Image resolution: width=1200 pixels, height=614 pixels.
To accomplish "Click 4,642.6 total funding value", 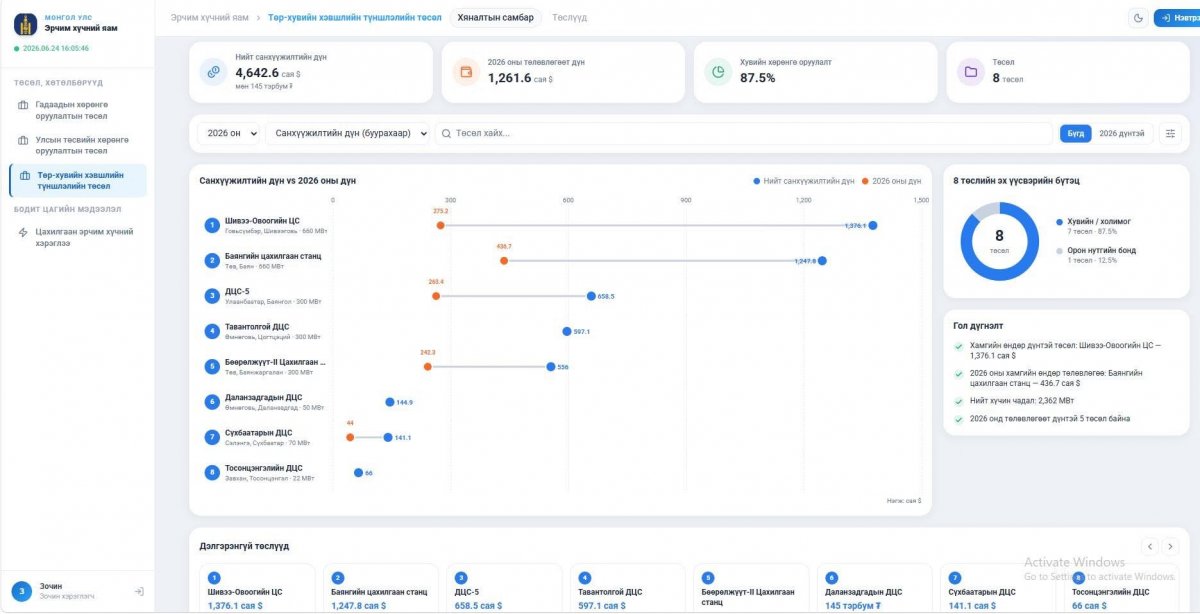I will [257, 73].
